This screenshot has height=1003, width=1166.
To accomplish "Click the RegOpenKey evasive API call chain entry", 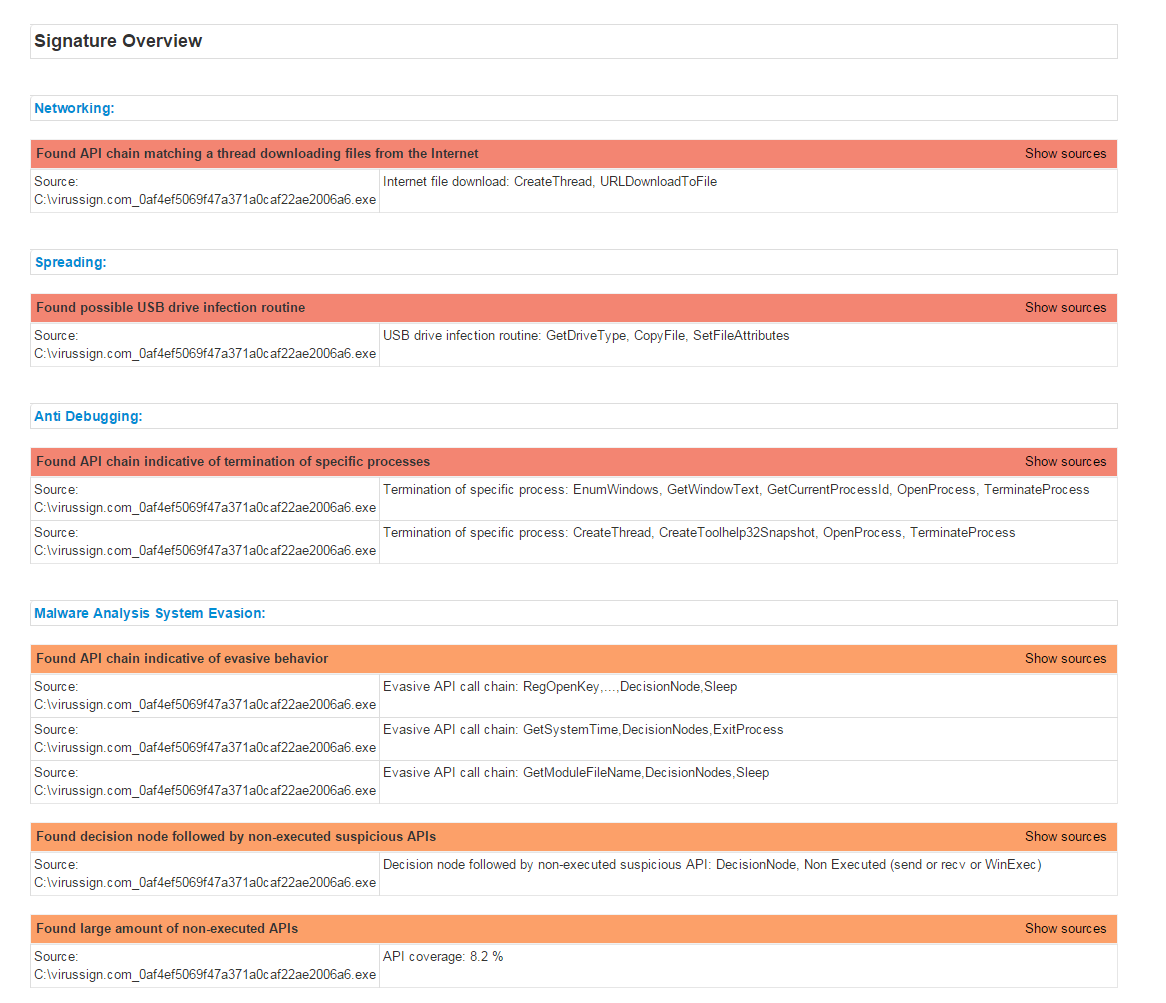I will pos(560,686).
